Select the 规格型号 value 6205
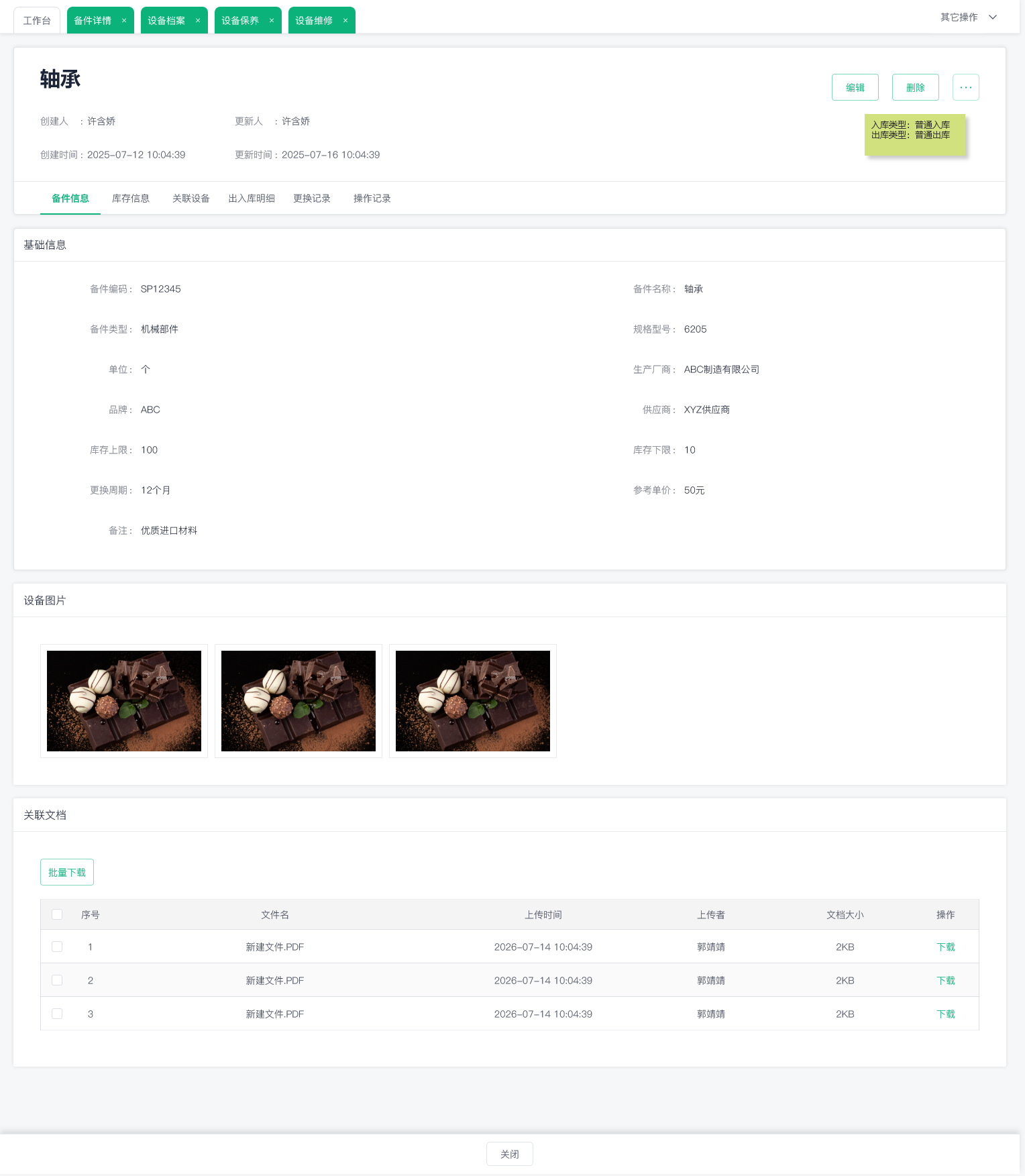Screen dimensions: 1025x1176 (696, 329)
